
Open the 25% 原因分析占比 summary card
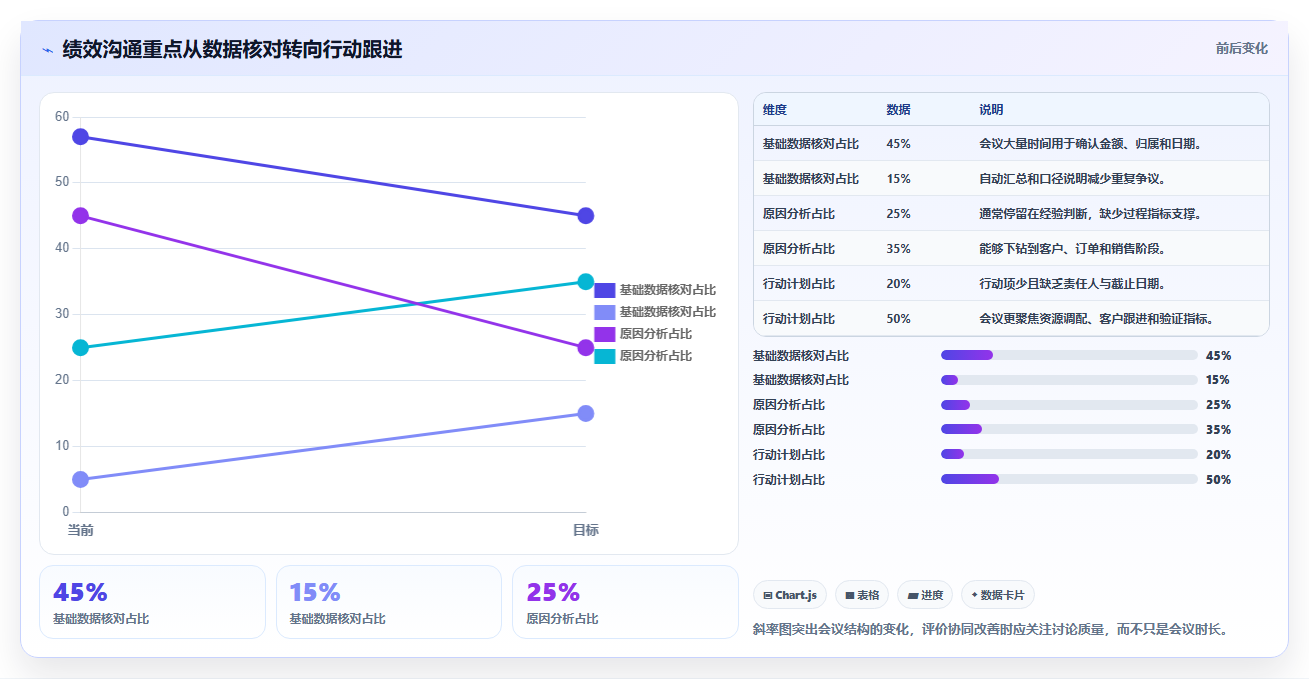[x=625, y=602]
